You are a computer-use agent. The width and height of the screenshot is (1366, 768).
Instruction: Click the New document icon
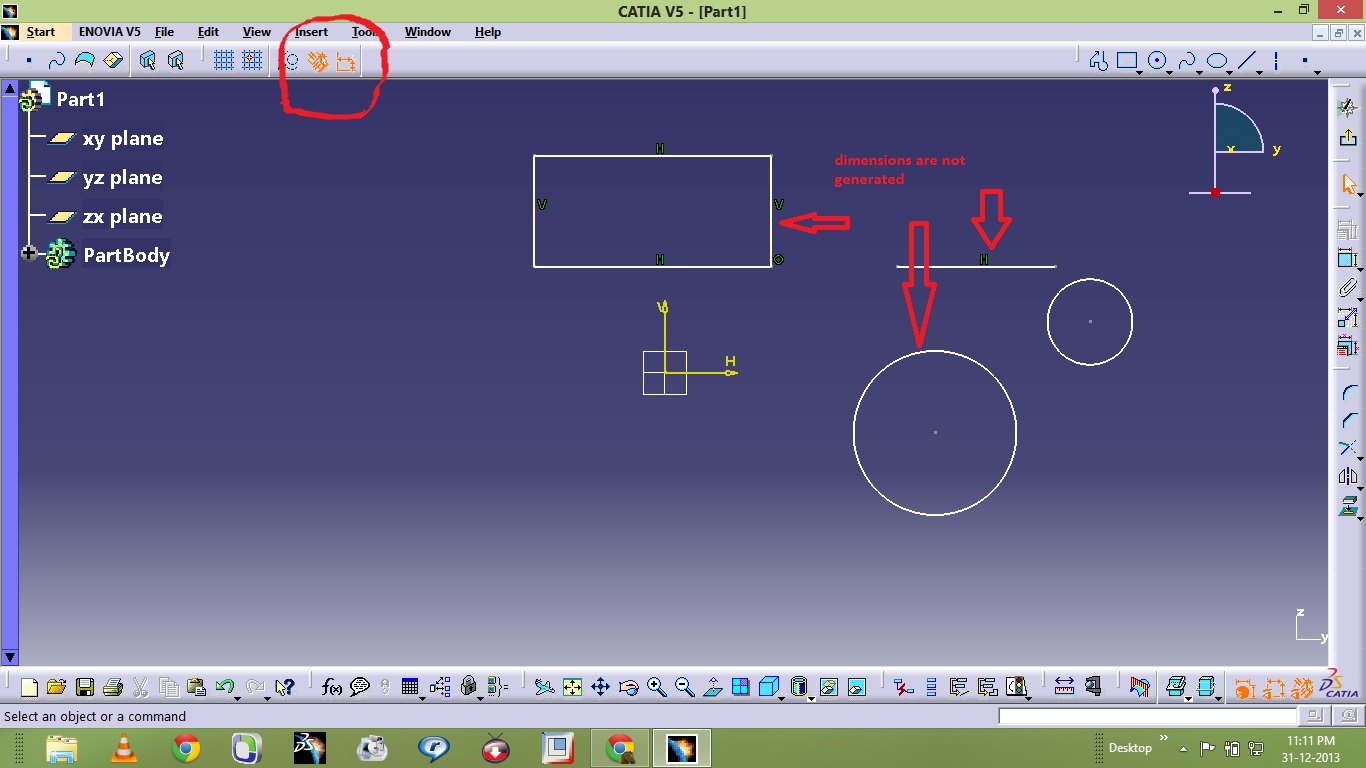pyautogui.click(x=29, y=687)
